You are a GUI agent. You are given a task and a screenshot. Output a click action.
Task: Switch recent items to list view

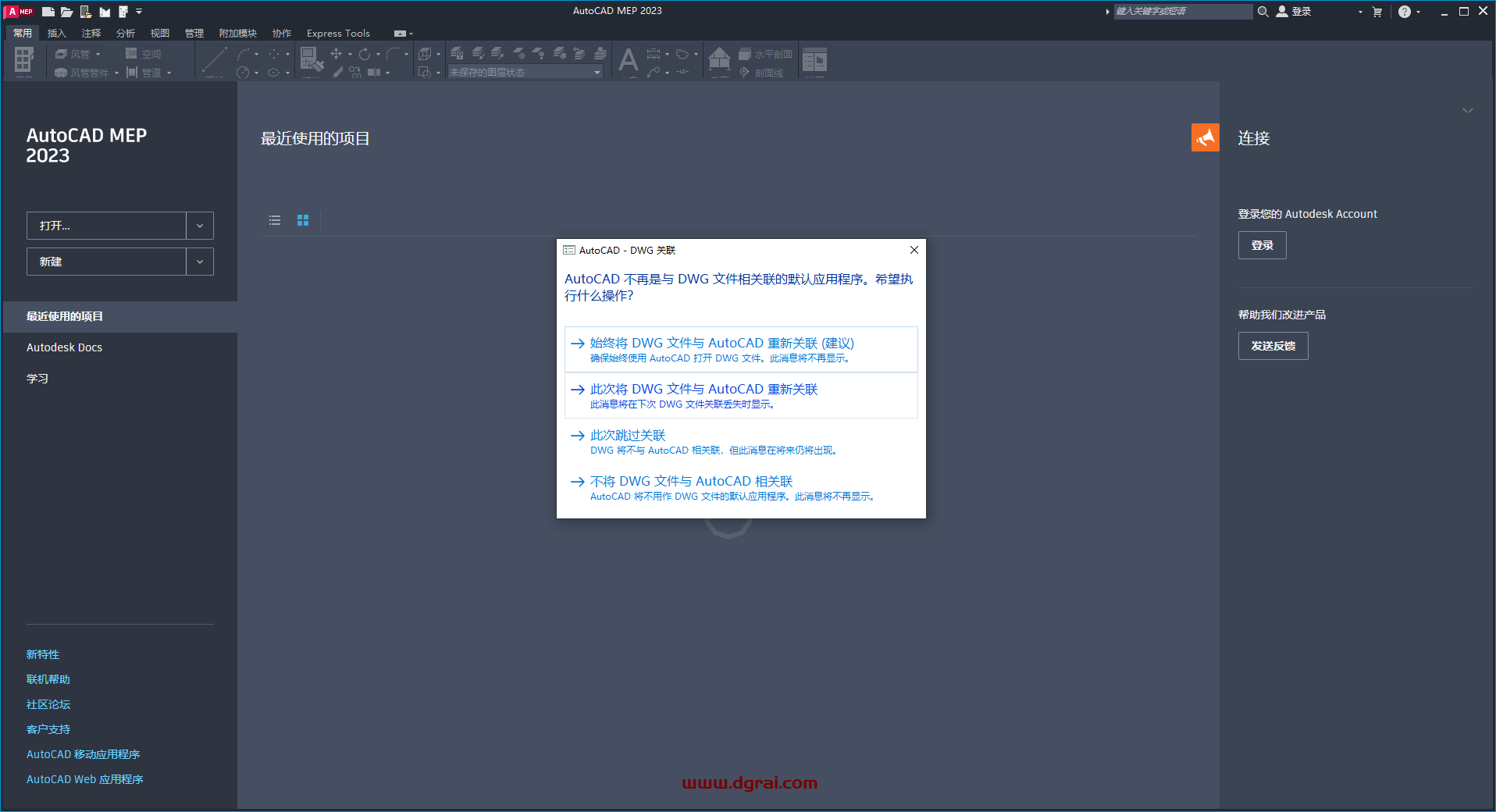275,220
